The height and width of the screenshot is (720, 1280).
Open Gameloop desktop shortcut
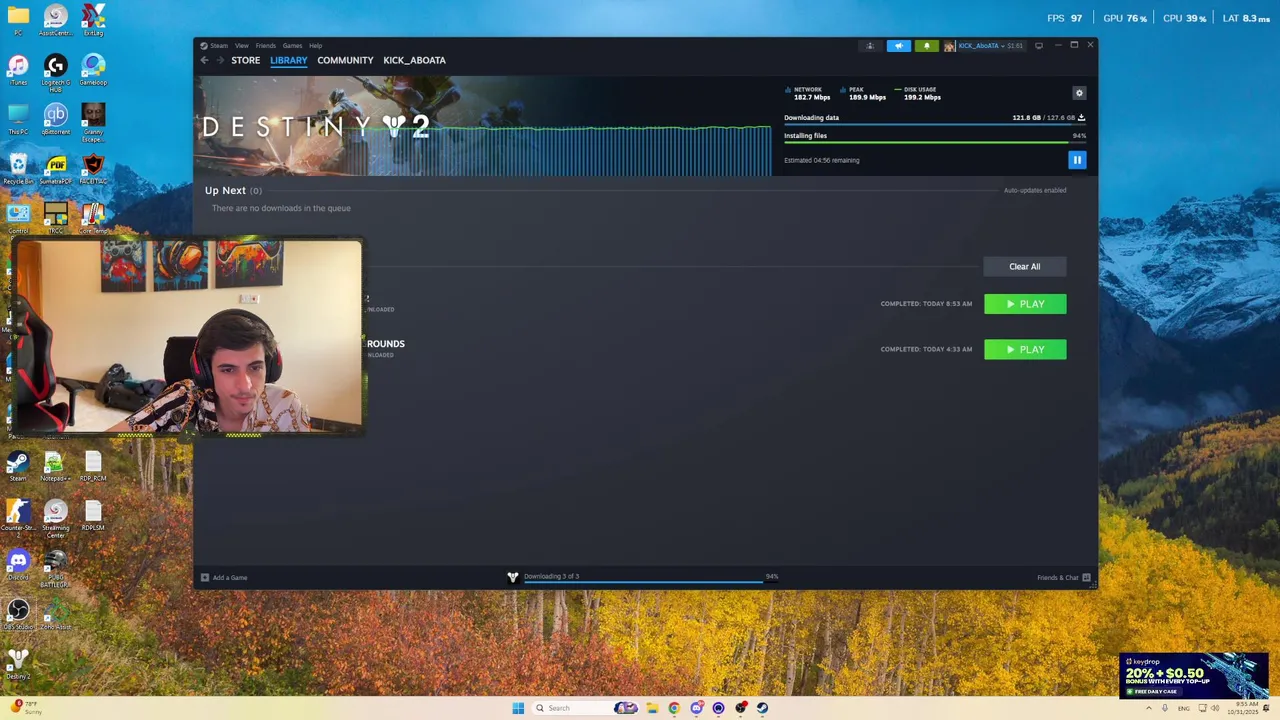[x=93, y=70]
